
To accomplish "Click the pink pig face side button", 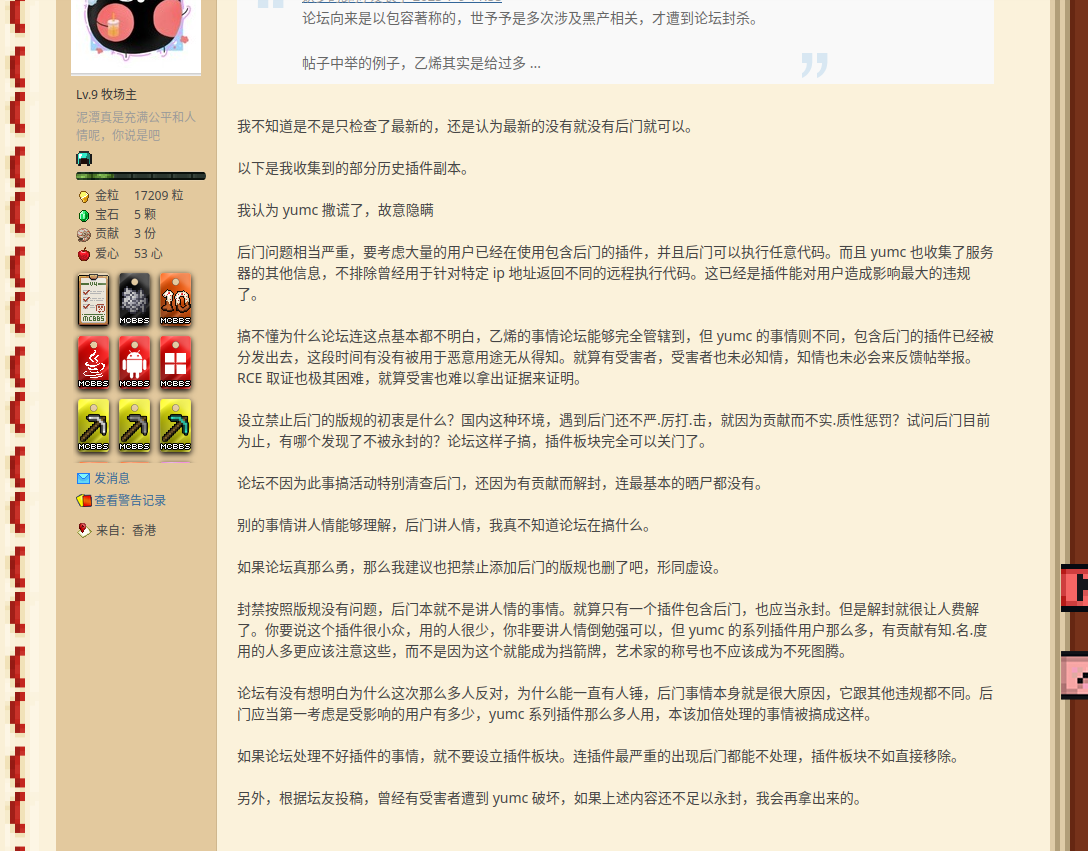I will [1074, 674].
